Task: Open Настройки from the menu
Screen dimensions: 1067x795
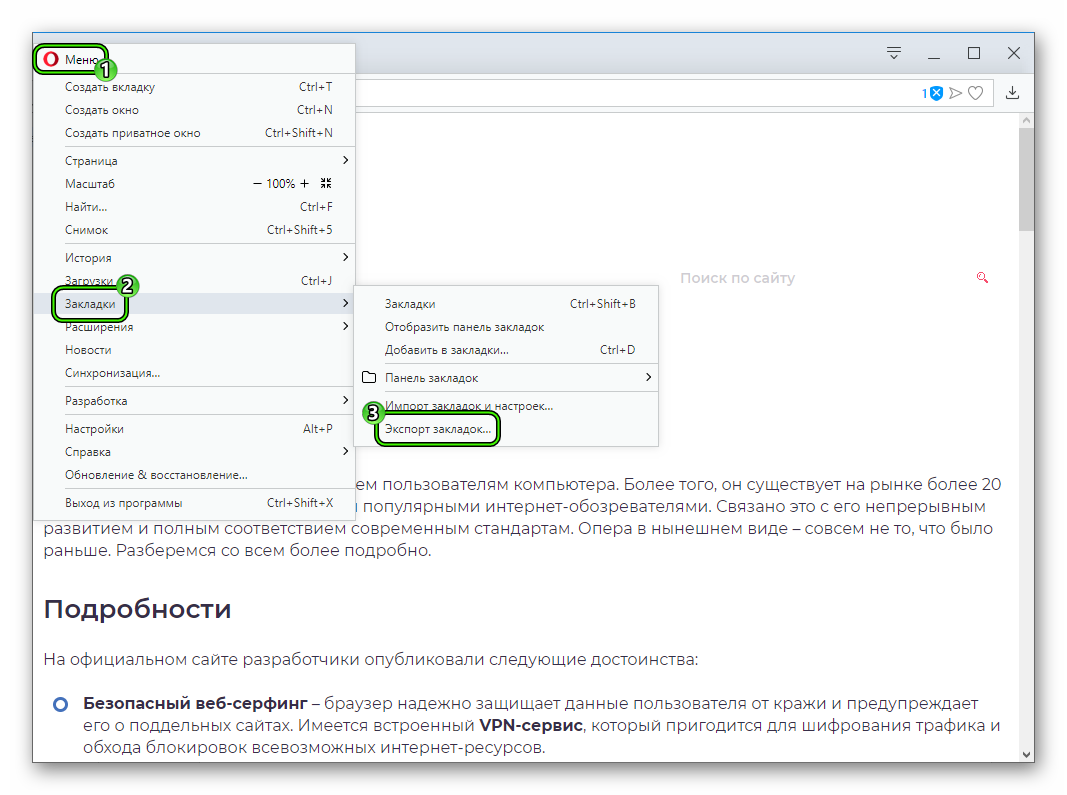Action: [94, 429]
